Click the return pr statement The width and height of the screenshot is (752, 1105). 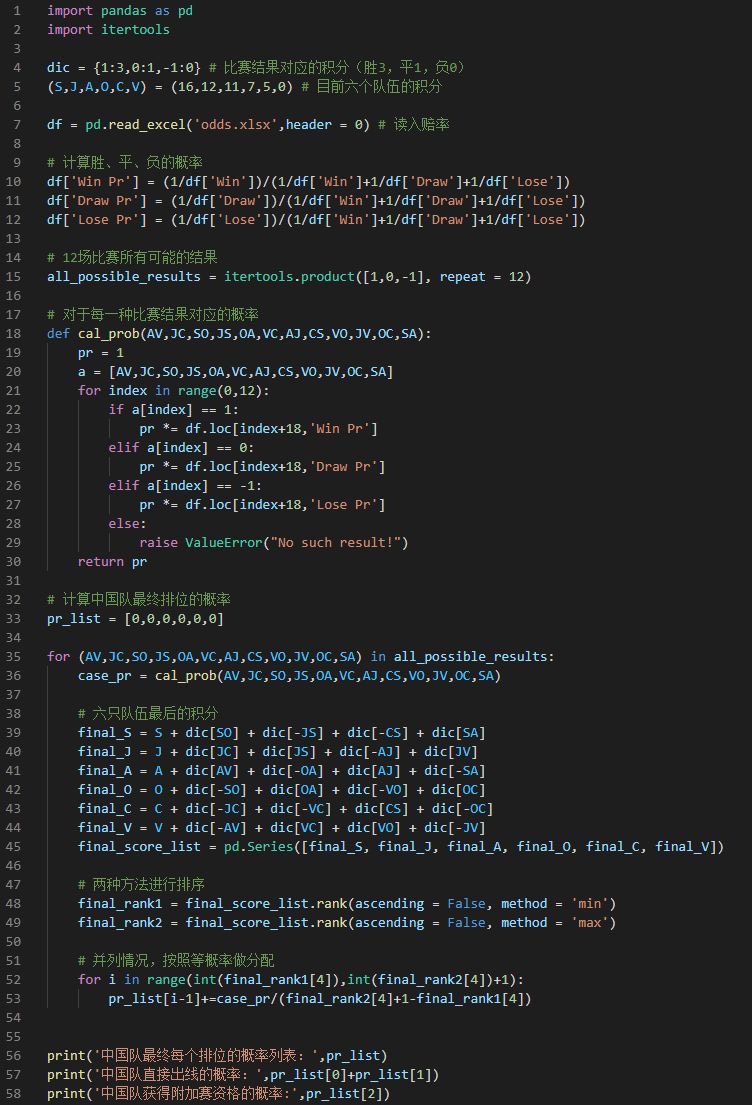(112, 562)
